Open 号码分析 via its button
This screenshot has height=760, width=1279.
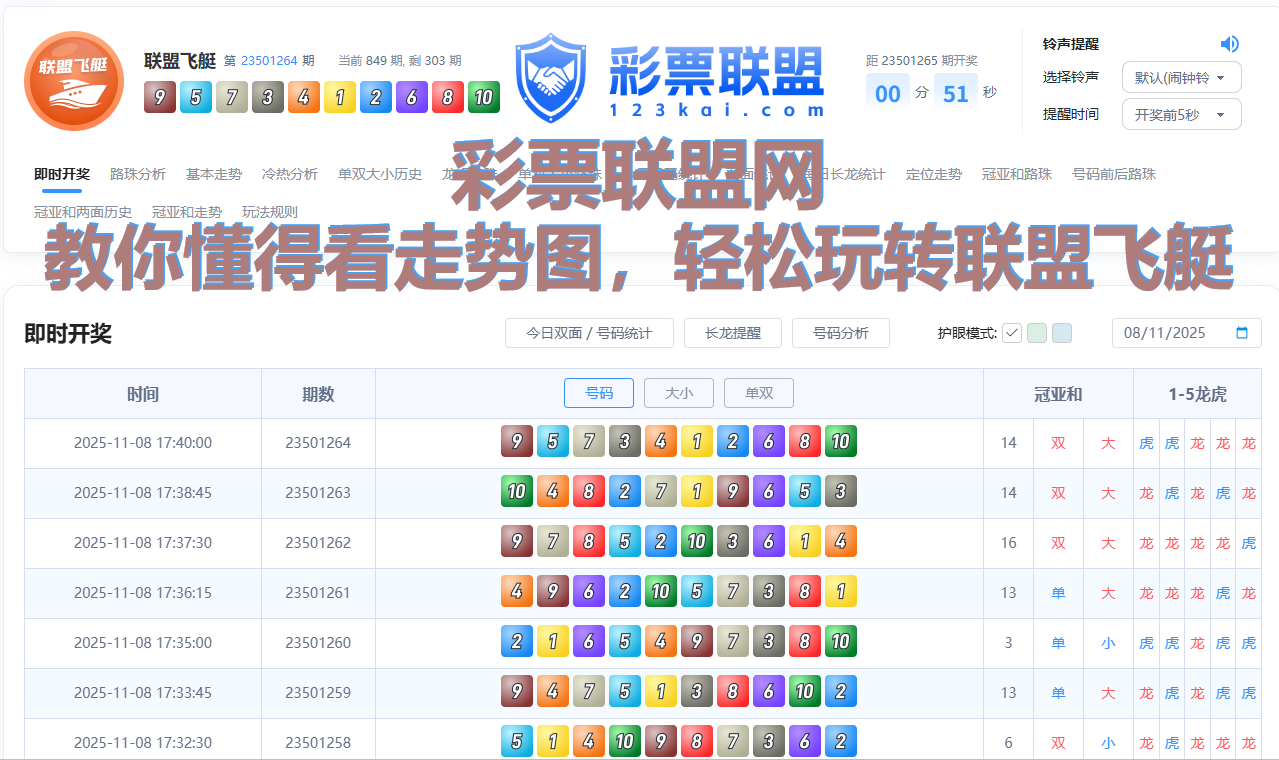click(840, 333)
